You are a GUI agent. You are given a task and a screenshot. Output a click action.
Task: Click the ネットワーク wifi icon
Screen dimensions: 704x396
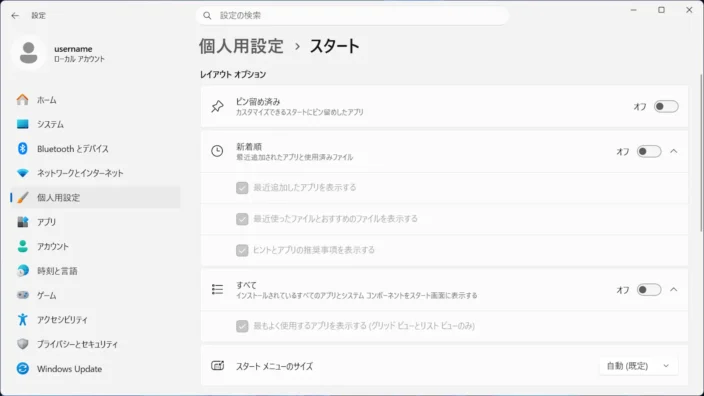(x=22, y=173)
